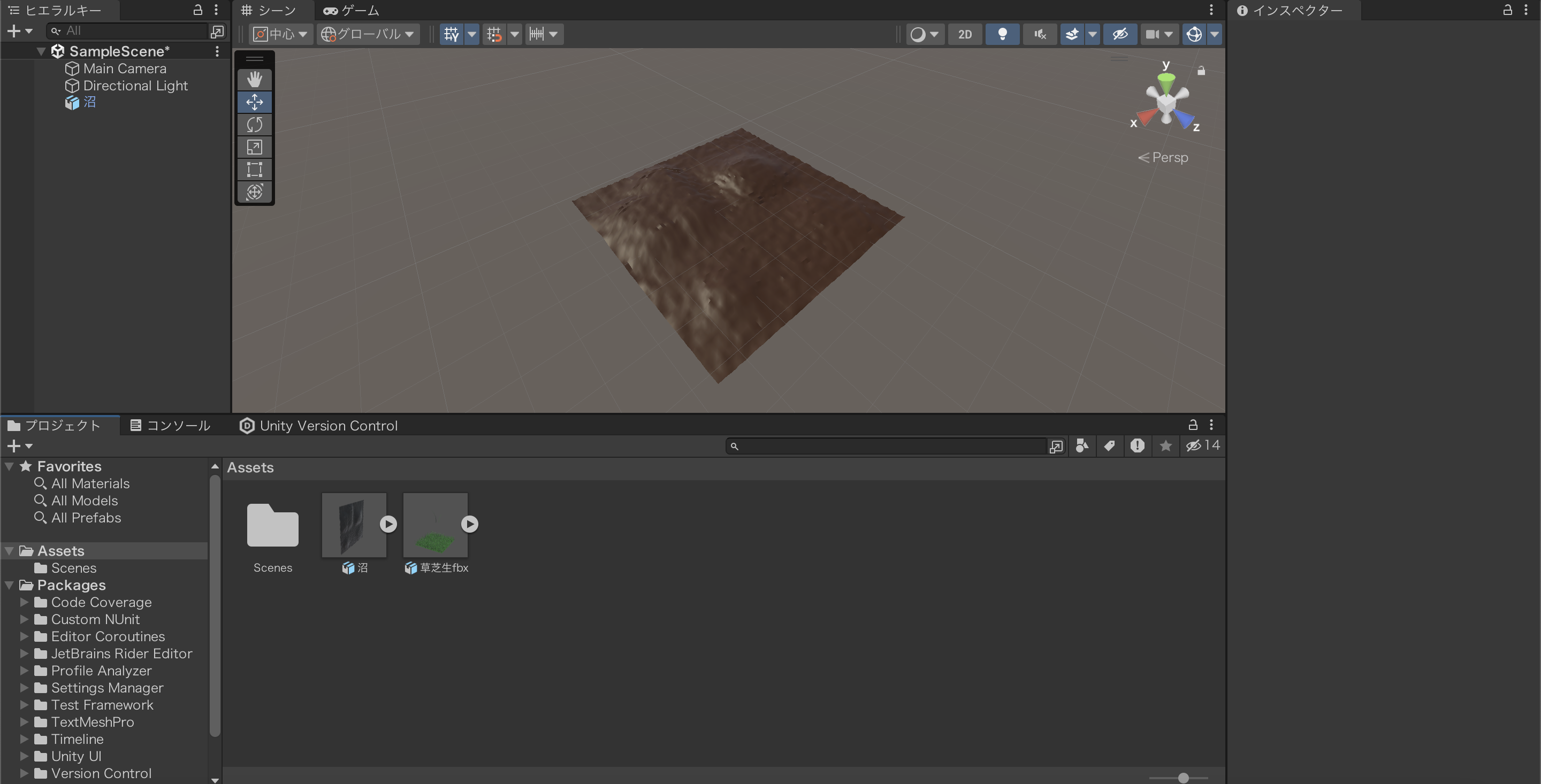Toggle 2D view mode
The width and height of the screenshot is (1541, 784).
(x=965, y=34)
